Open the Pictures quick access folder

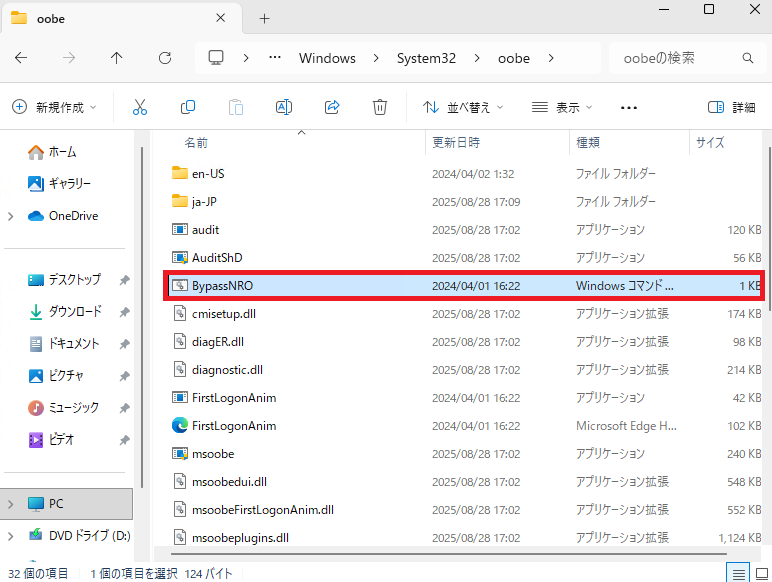click(56, 376)
